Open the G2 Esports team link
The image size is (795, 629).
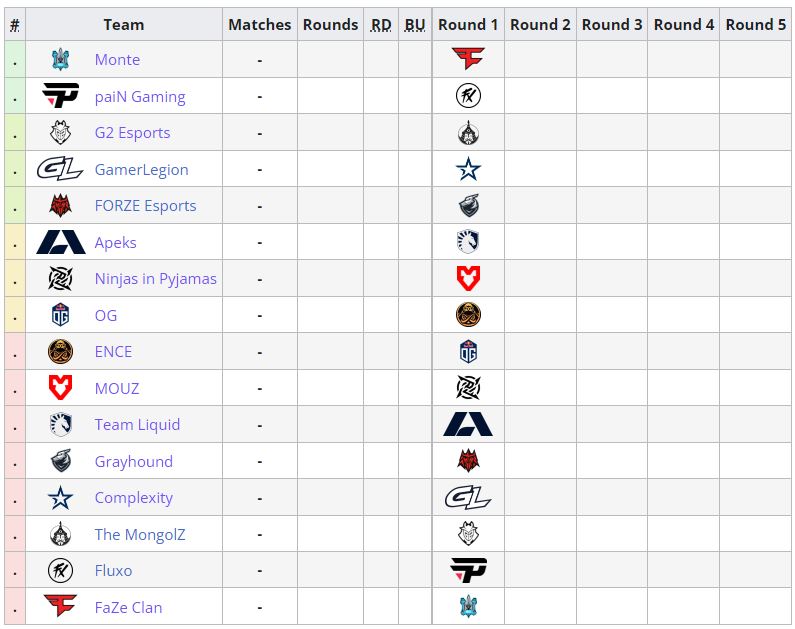coord(132,133)
